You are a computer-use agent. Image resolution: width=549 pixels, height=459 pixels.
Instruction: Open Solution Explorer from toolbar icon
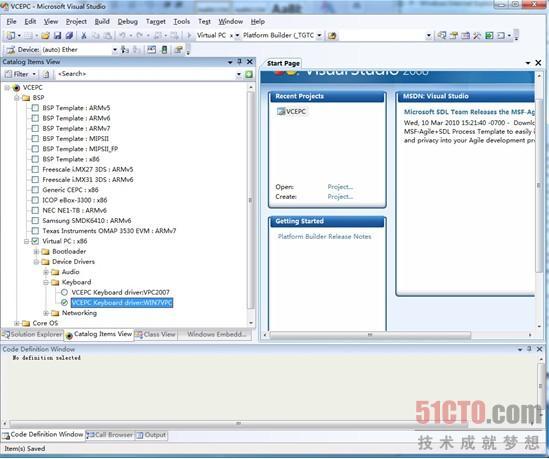[442, 35]
